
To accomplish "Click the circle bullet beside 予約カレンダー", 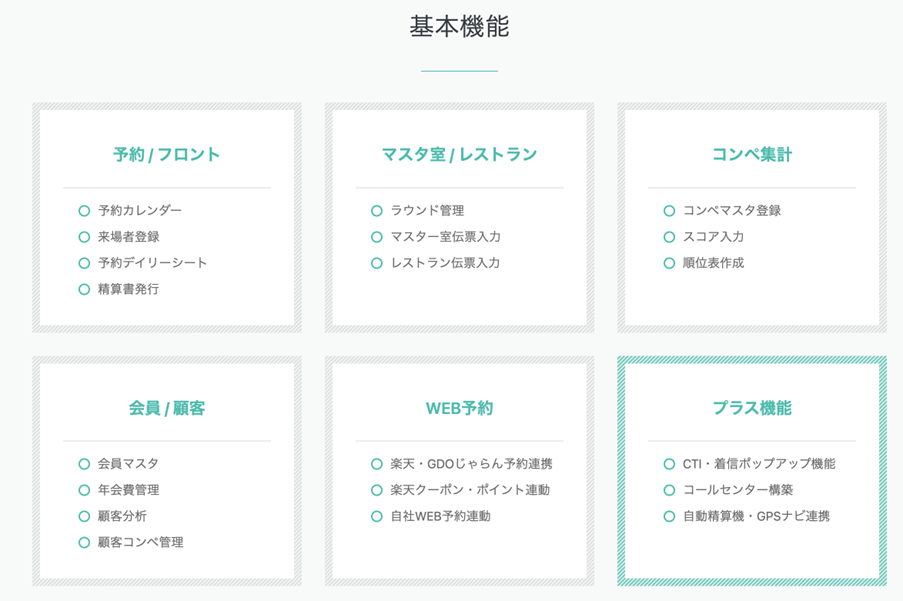I will [x=84, y=211].
